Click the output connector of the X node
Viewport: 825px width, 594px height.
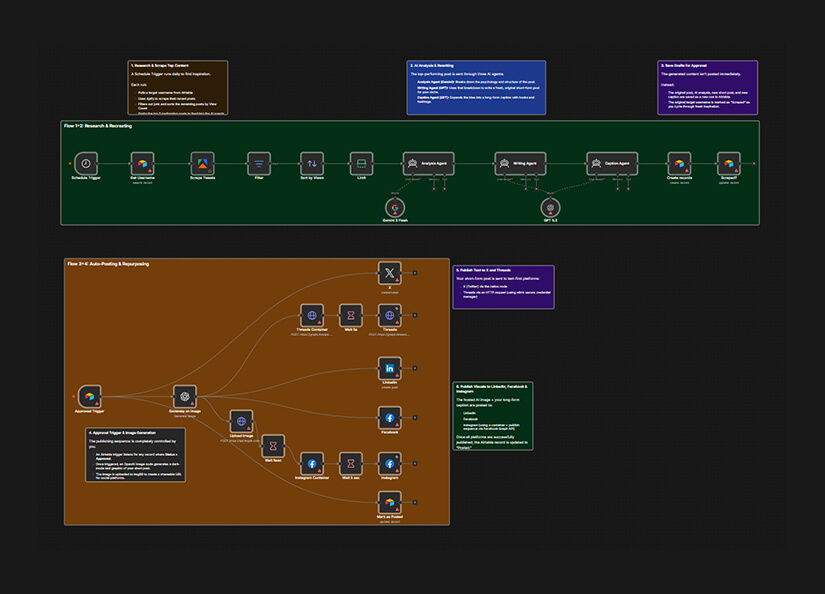pos(415,273)
